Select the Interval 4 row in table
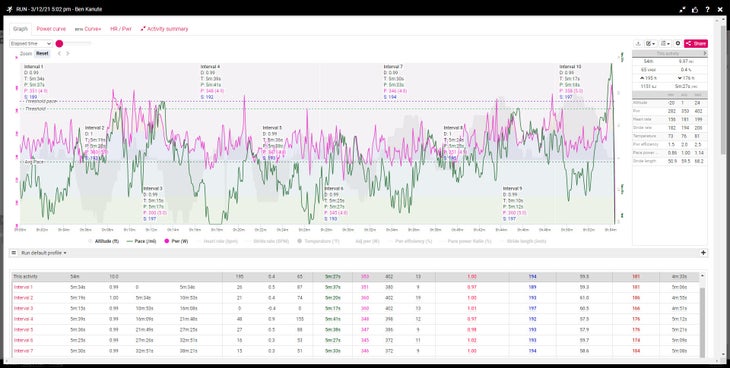730x368 pixels. 355,319
